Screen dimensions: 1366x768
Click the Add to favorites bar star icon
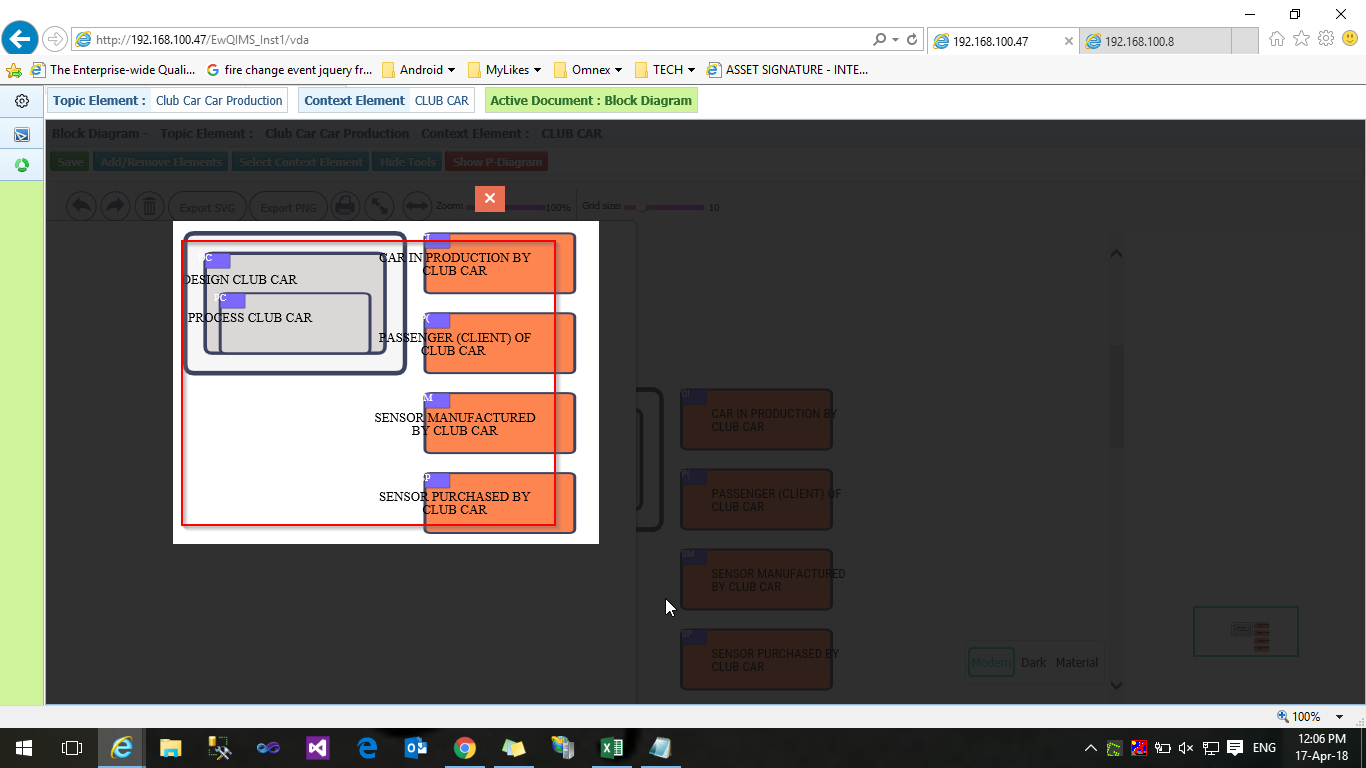tap(14, 70)
